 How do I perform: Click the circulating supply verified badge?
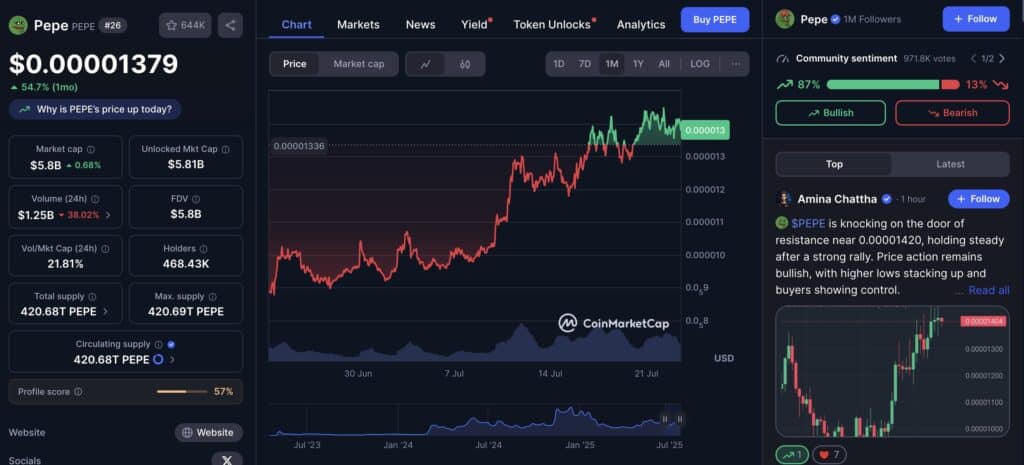click(171, 344)
